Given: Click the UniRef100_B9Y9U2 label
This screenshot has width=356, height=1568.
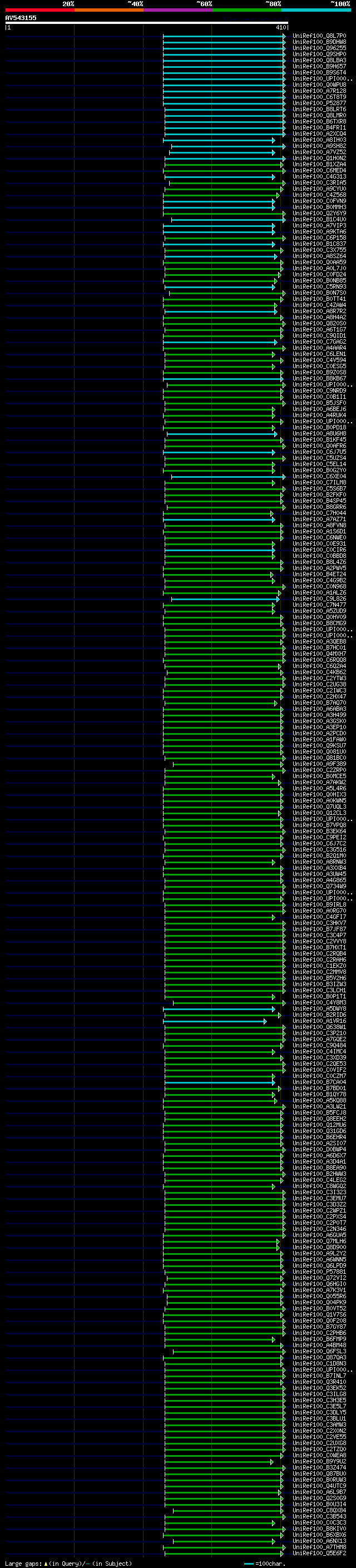Looking at the screenshot, I should point(319,1461).
